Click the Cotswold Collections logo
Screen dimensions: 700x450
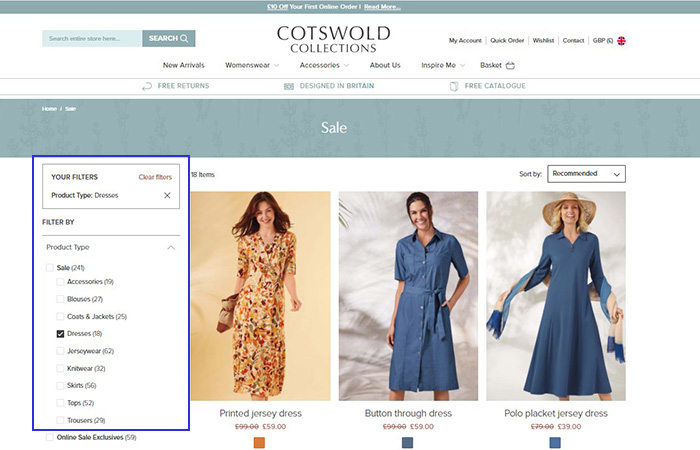tap(333, 39)
